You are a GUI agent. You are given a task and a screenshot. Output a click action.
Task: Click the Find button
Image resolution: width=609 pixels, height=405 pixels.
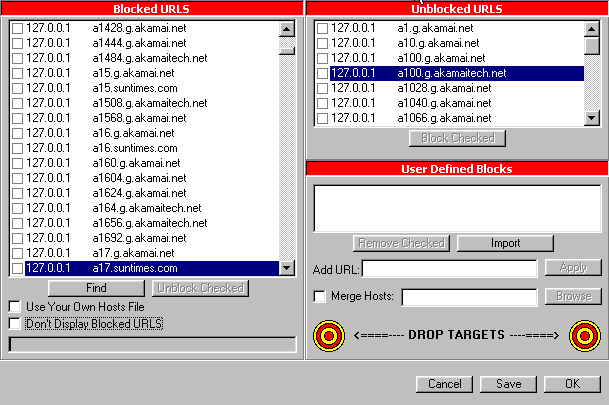click(x=96, y=288)
